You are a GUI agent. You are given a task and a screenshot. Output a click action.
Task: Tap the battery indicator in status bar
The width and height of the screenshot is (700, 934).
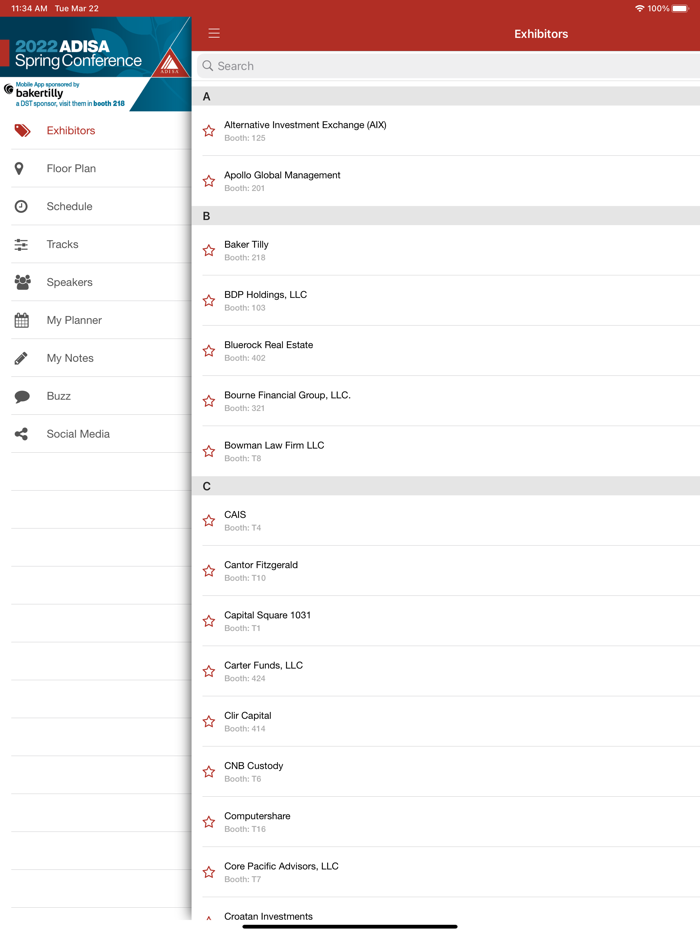pos(680,8)
